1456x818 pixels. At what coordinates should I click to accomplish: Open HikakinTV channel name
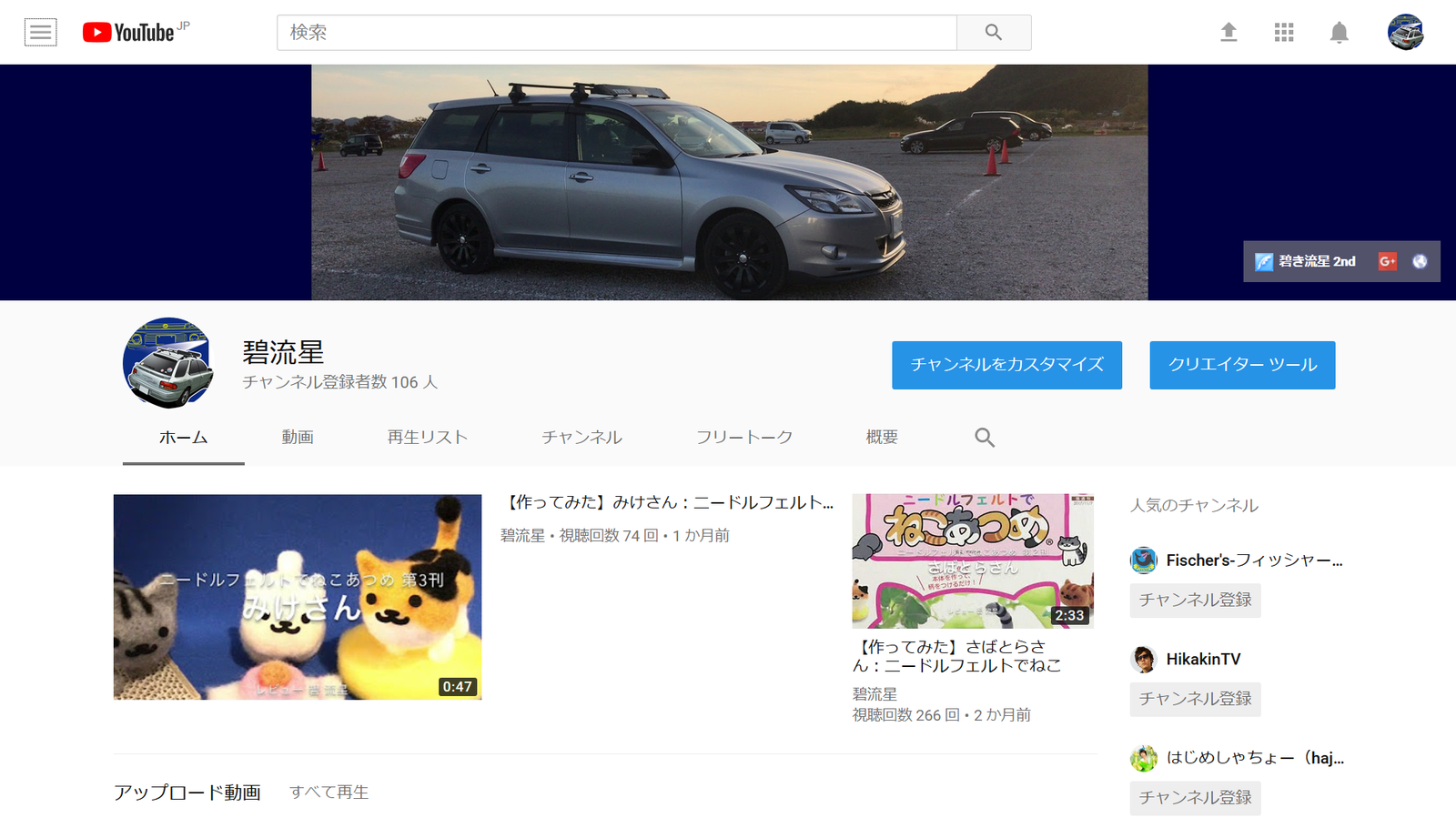(x=1203, y=660)
